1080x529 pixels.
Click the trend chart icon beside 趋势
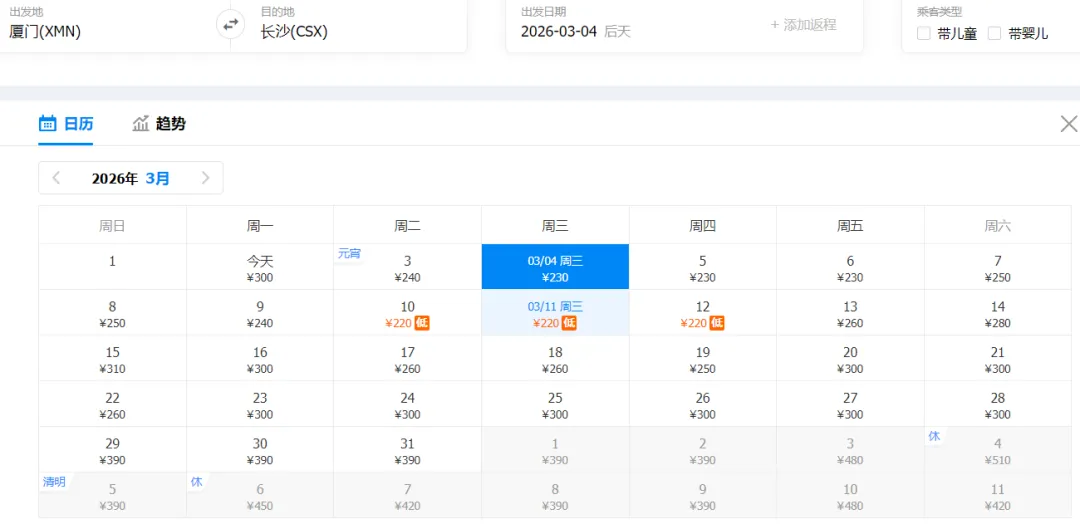[141, 124]
